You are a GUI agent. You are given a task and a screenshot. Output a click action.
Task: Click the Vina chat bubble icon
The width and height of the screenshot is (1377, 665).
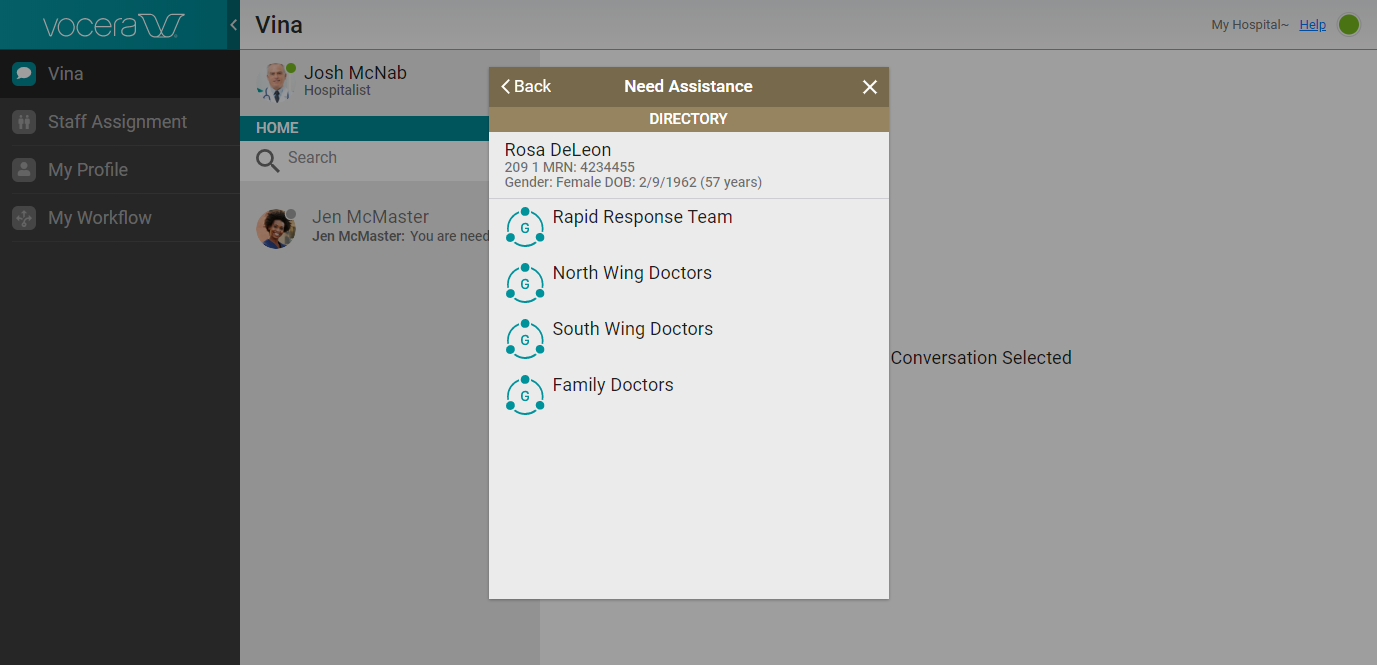24,74
